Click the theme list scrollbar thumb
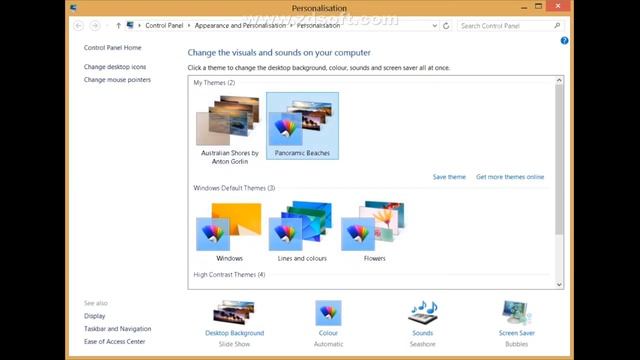Screen dimensions: 640x360 [x=559, y=159]
